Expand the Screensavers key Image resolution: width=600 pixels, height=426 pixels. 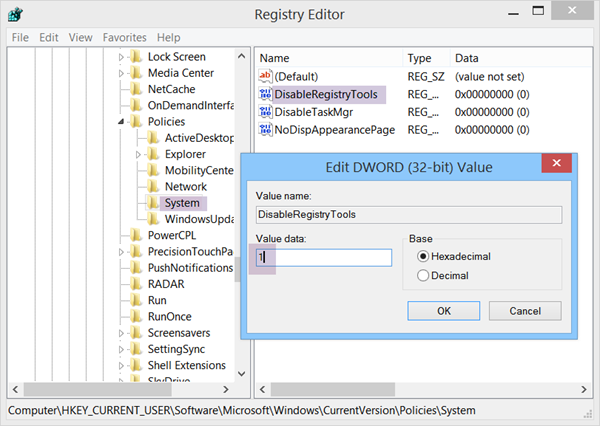(x=121, y=333)
